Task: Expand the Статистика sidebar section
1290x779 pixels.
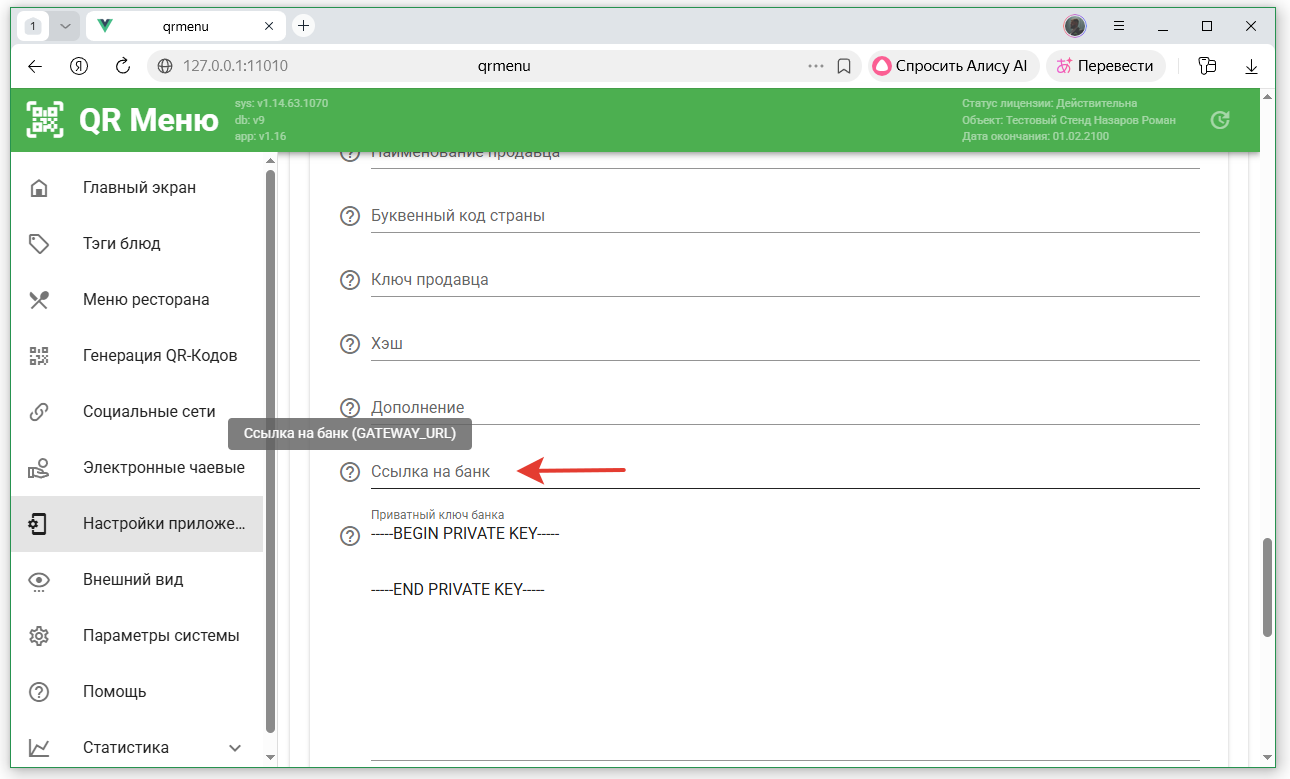Action: coord(235,748)
